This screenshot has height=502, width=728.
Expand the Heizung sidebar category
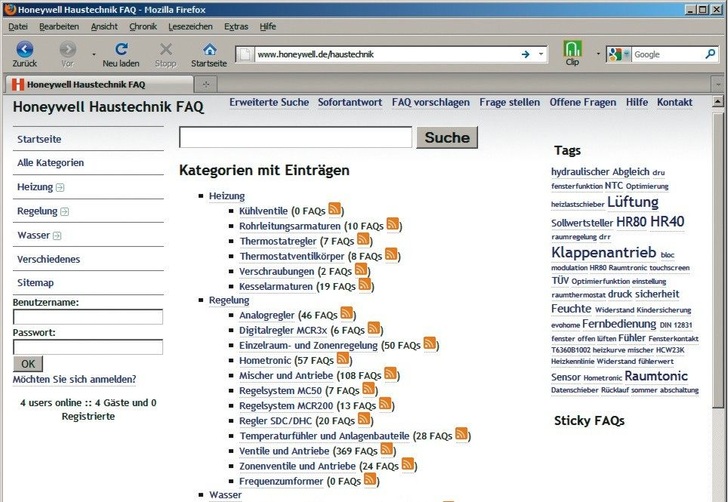(x=61, y=187)
